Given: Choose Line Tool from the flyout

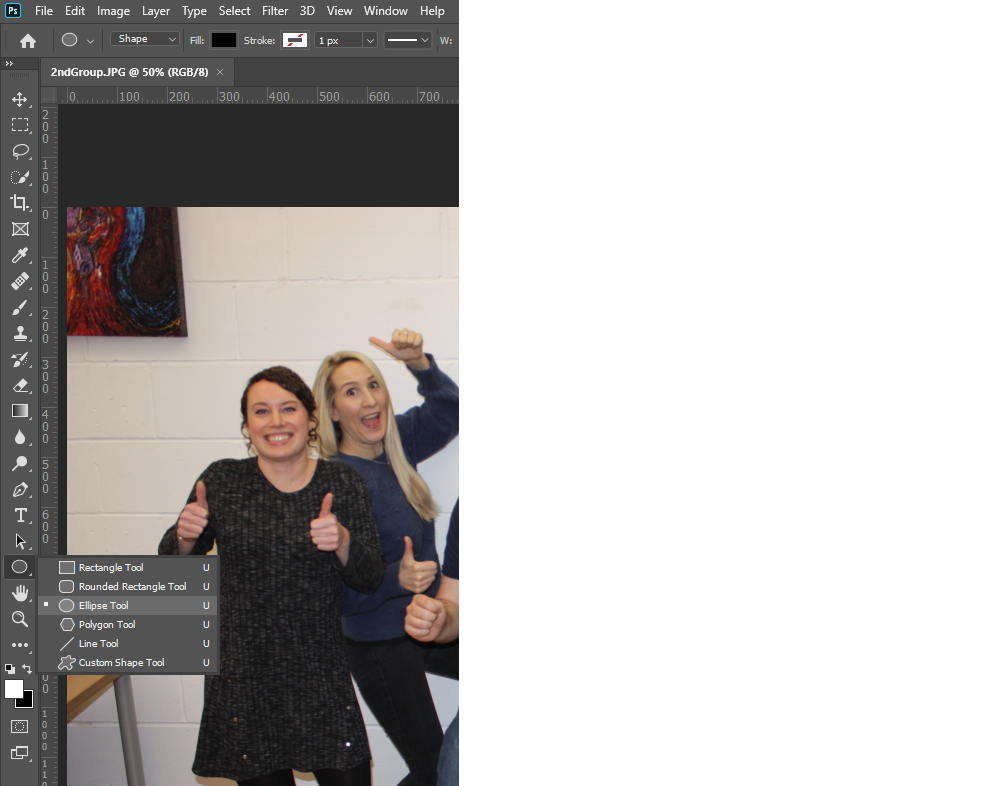Looking at the screenshot, I should tap(128, 644).
